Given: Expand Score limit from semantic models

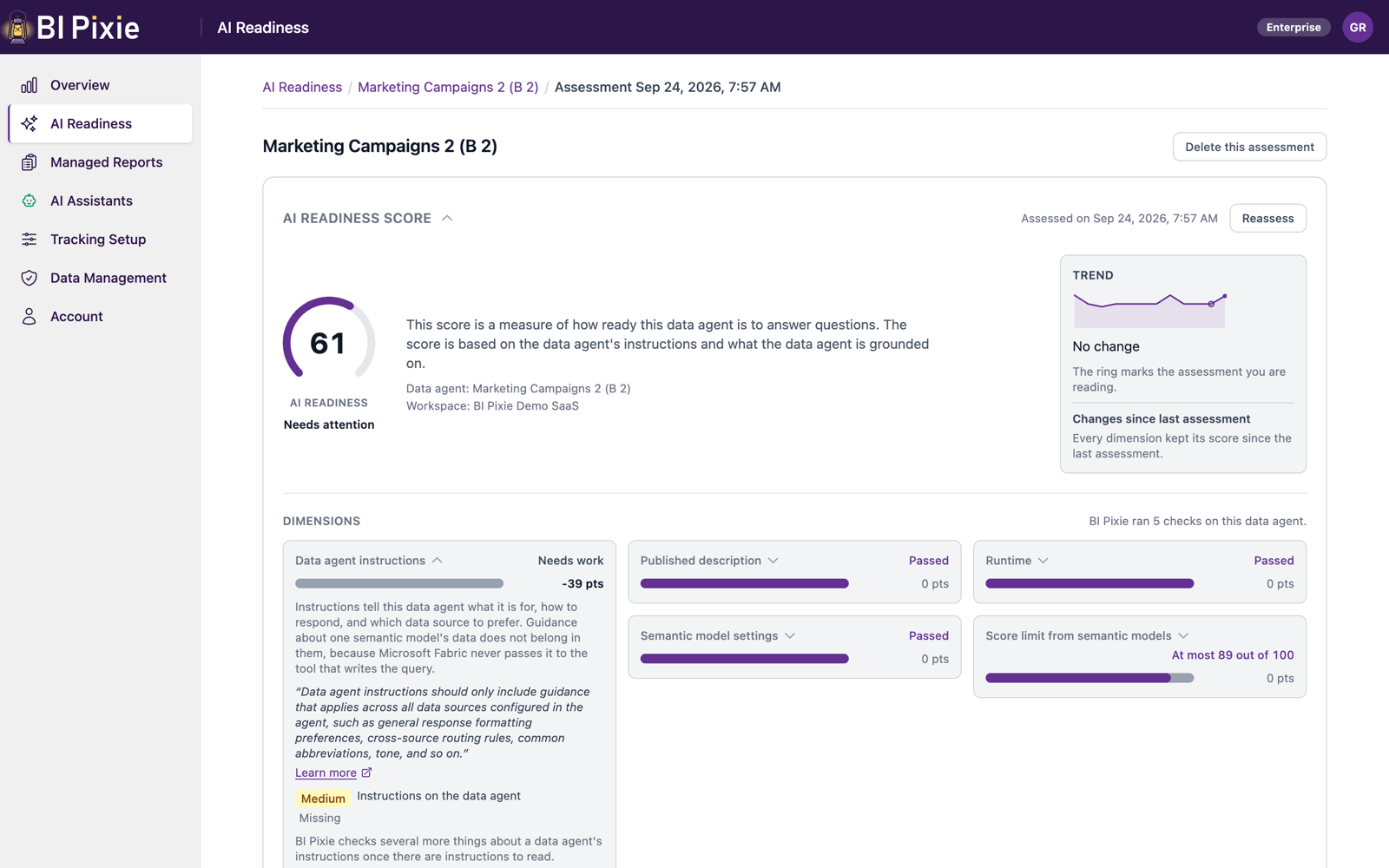Looking at the screenshot, I should coord(1183,636).
